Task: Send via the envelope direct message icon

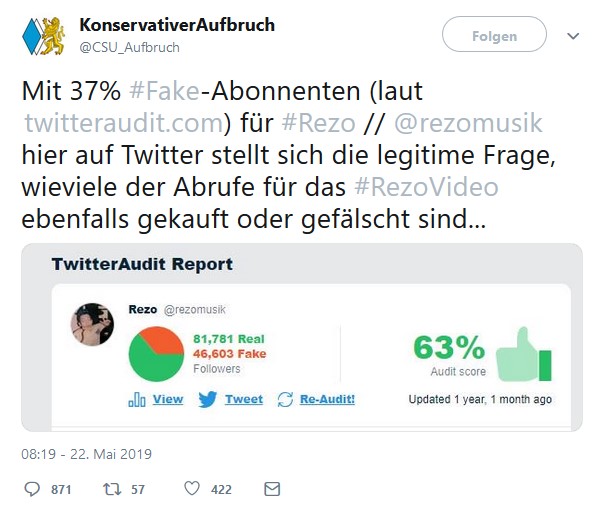Action: 272,489
